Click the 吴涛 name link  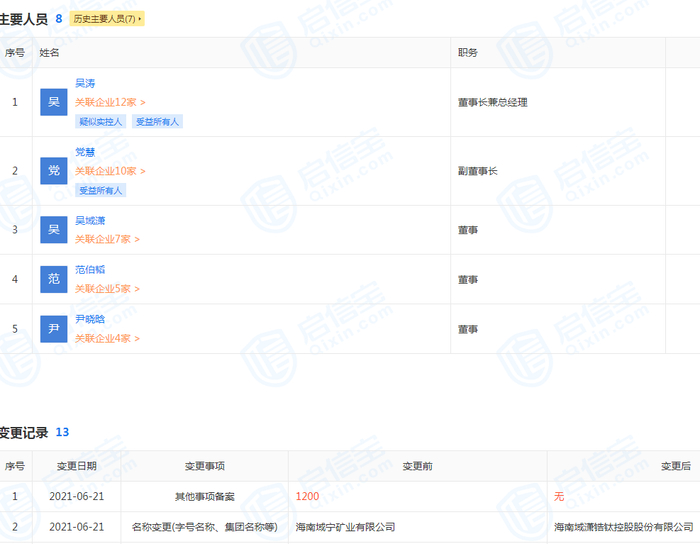[85, 83]
